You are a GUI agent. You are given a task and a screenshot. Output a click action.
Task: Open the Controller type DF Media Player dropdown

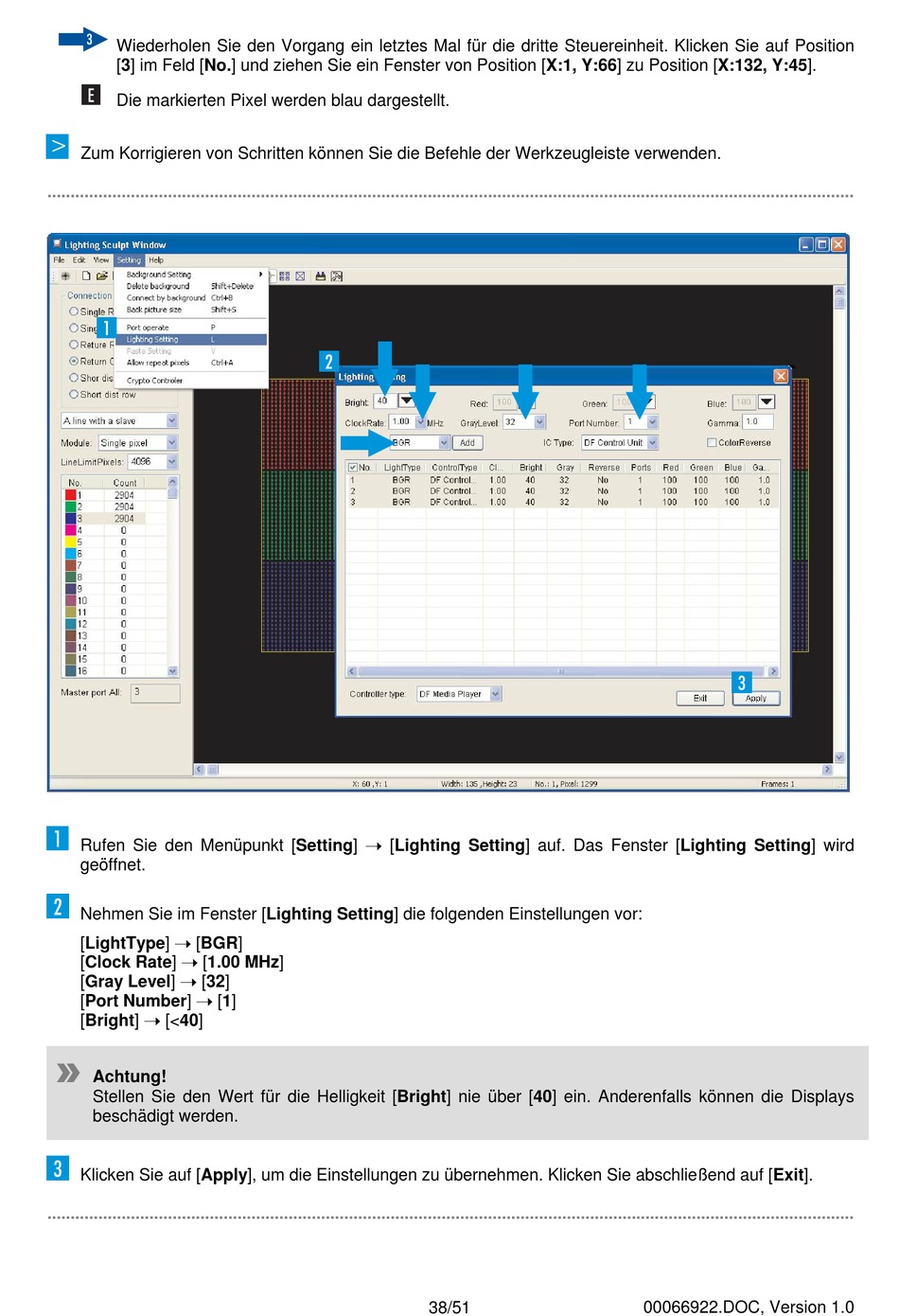[495, 694]
